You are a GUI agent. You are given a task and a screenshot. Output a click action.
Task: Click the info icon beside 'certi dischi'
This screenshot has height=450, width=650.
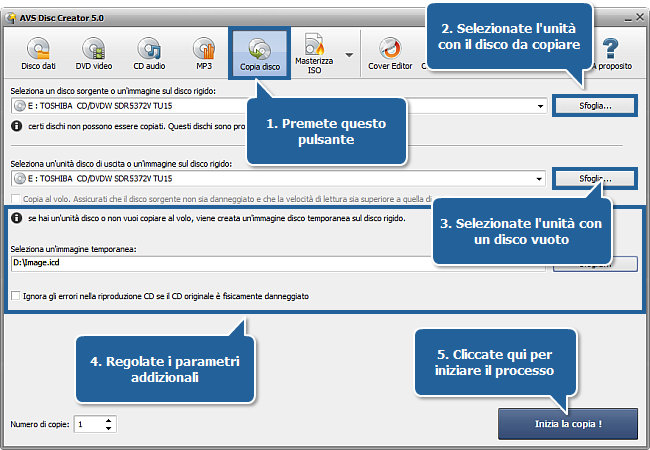click(17, 126)
